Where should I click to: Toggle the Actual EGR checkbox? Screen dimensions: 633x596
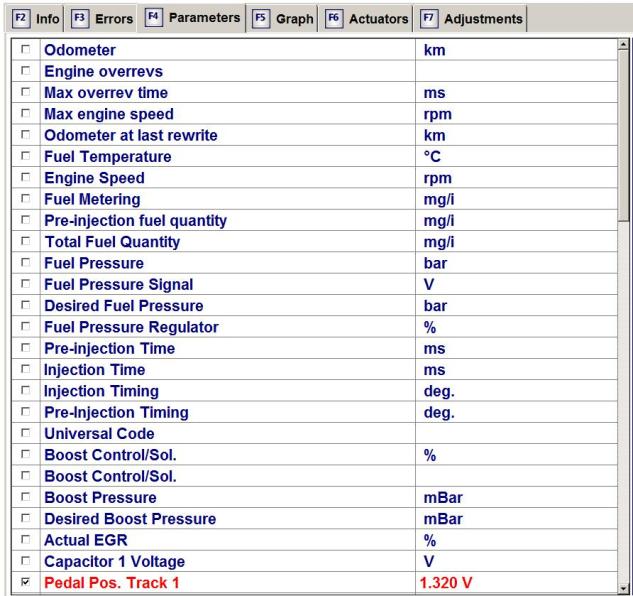tap(23, 540)
